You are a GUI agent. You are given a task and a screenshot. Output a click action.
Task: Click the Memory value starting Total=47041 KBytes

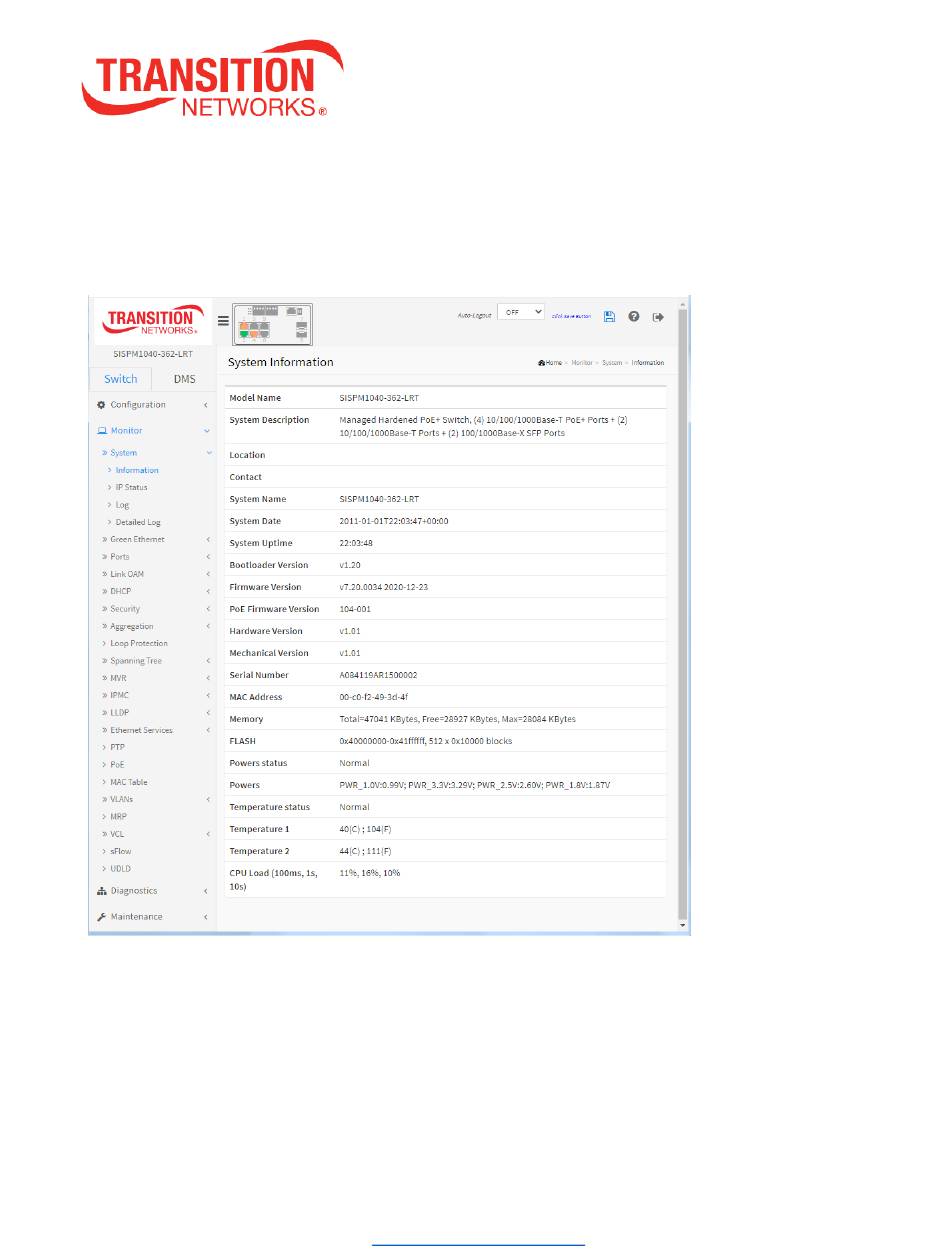coord(458,719)
